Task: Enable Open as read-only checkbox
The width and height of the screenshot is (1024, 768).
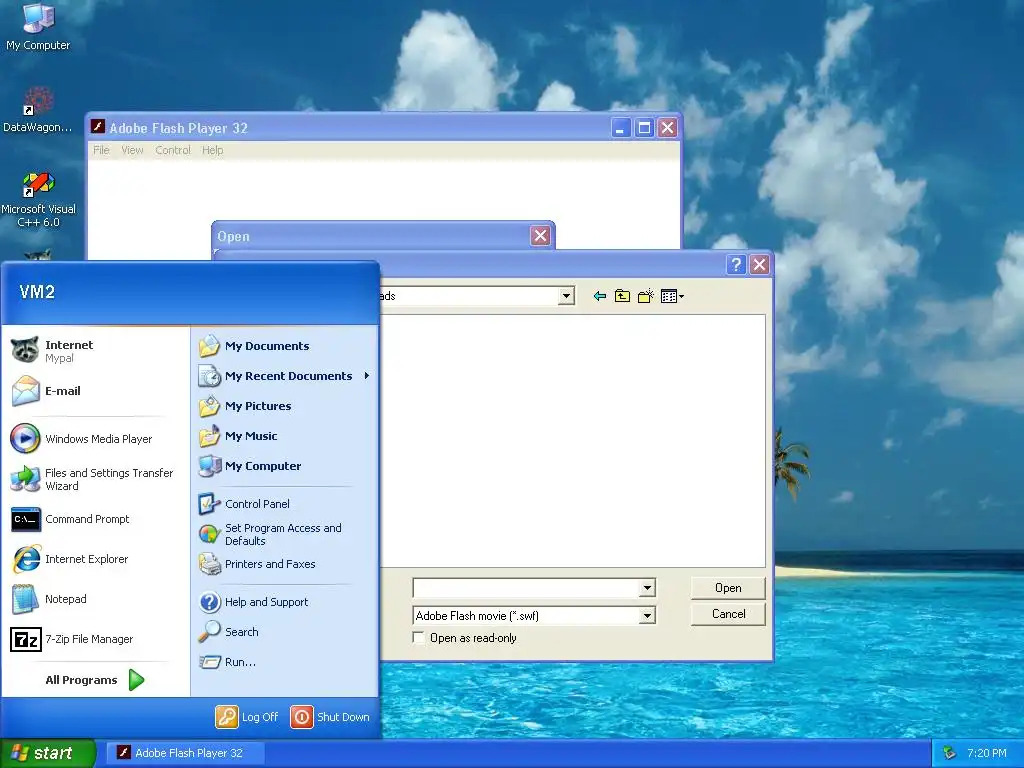Action: pyautogui.click(x=419, y=638)
